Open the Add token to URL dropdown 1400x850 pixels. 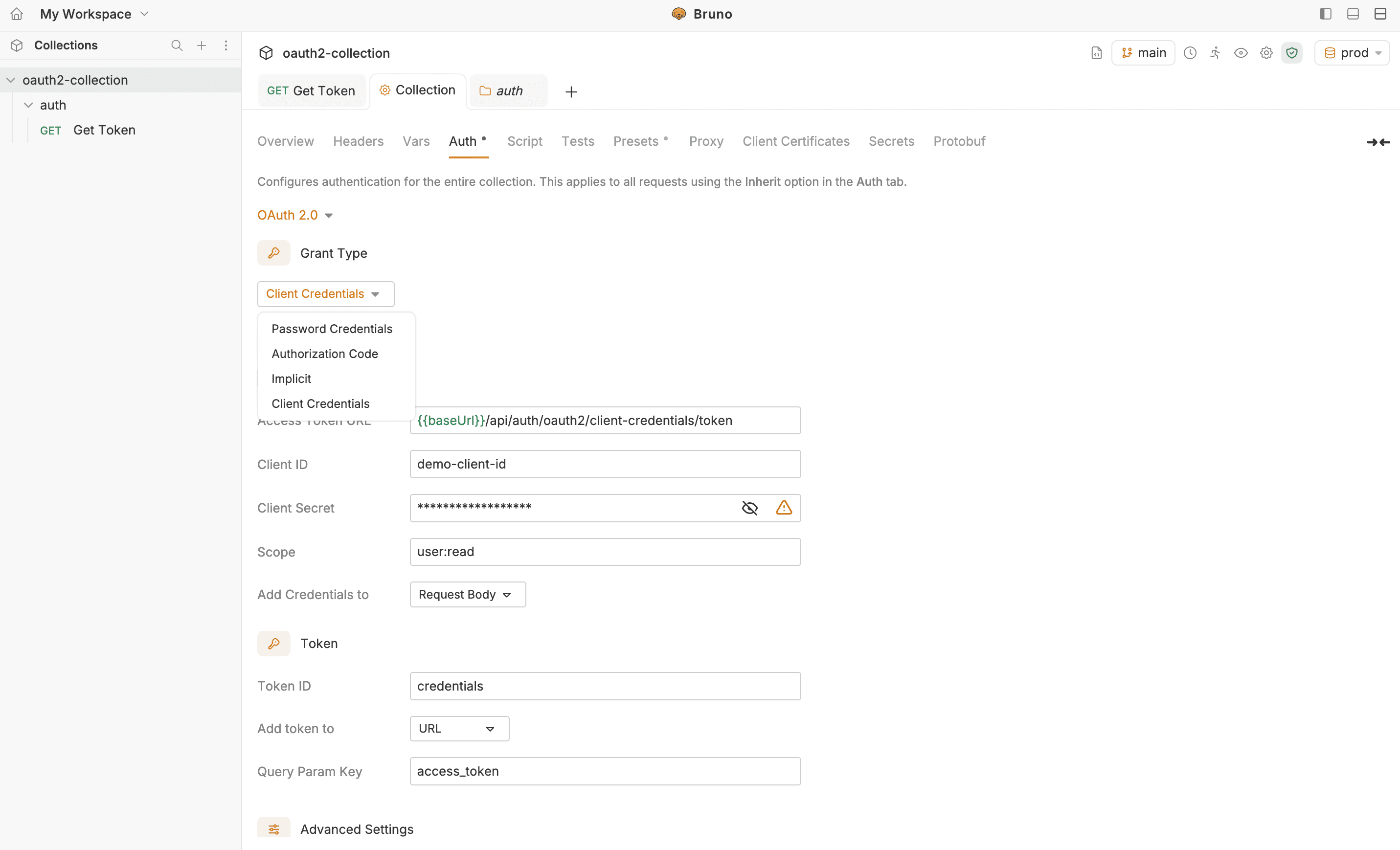458,728
